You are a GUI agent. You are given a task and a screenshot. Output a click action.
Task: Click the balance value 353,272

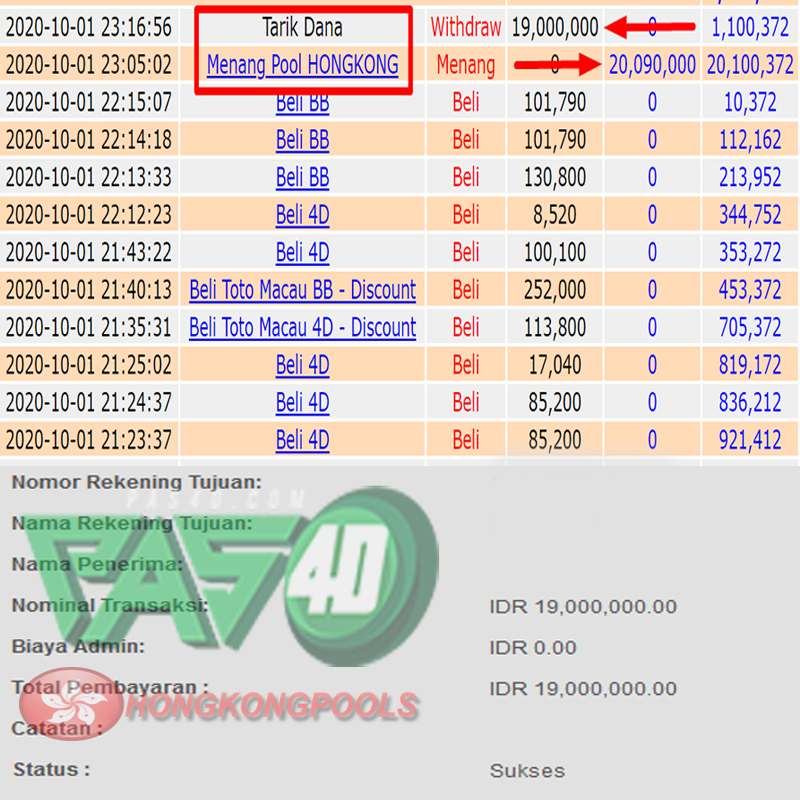point(750,253)
